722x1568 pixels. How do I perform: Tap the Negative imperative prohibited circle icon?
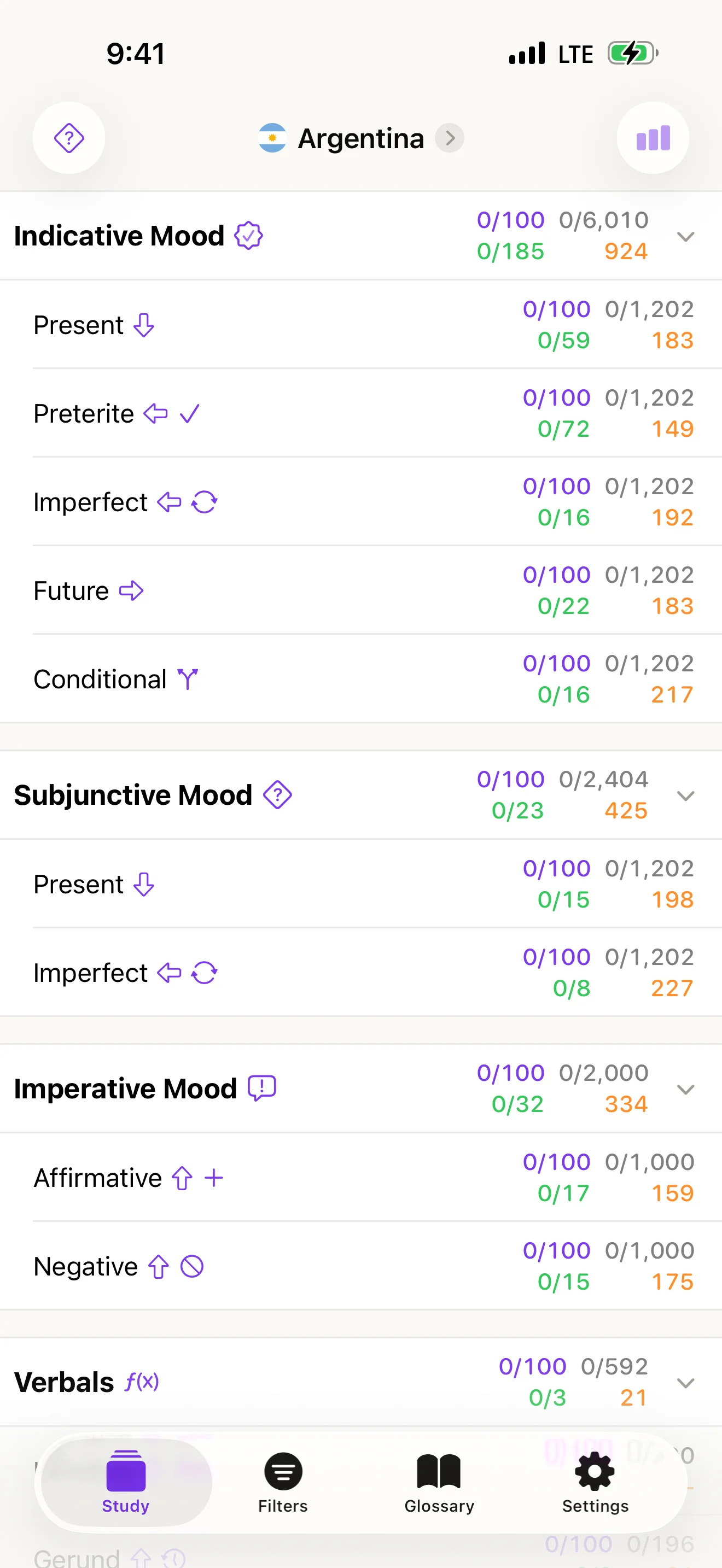pos(192,1267)
